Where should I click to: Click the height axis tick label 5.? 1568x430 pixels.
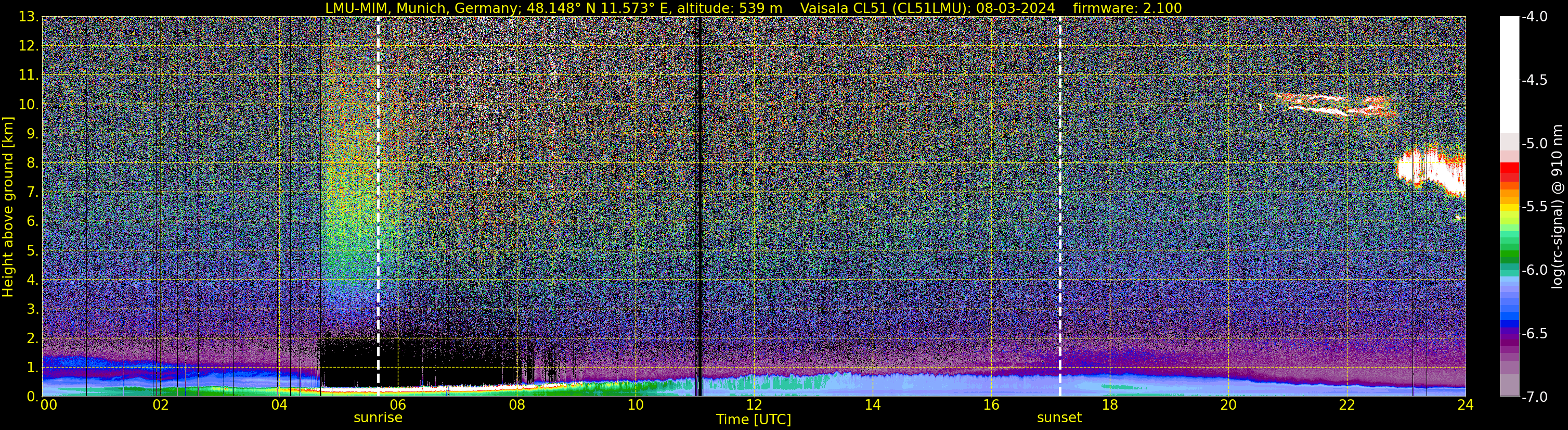(x=32, y=250)
